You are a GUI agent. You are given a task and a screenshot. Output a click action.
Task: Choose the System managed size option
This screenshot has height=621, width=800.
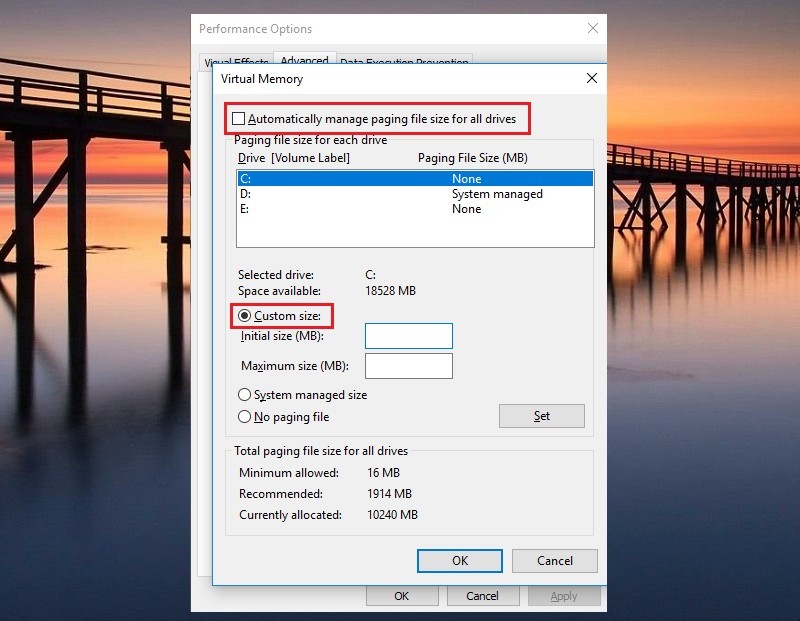245,395
